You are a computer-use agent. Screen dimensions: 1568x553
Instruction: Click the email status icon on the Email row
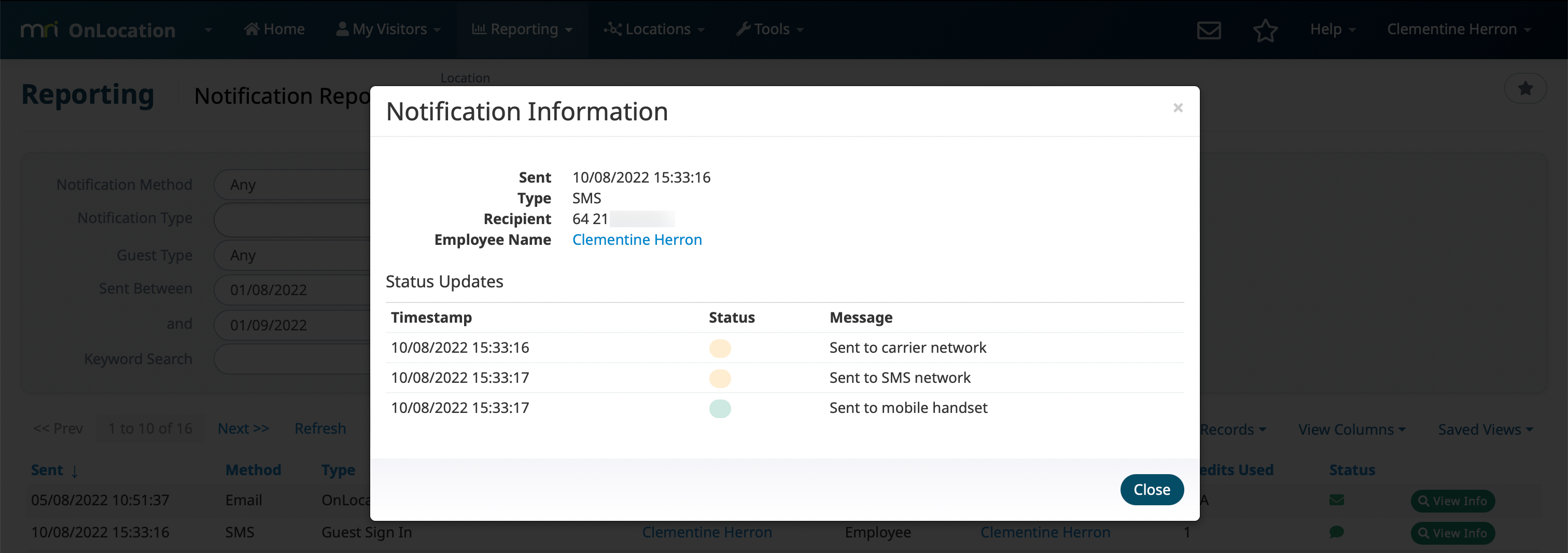point(1337,500)
